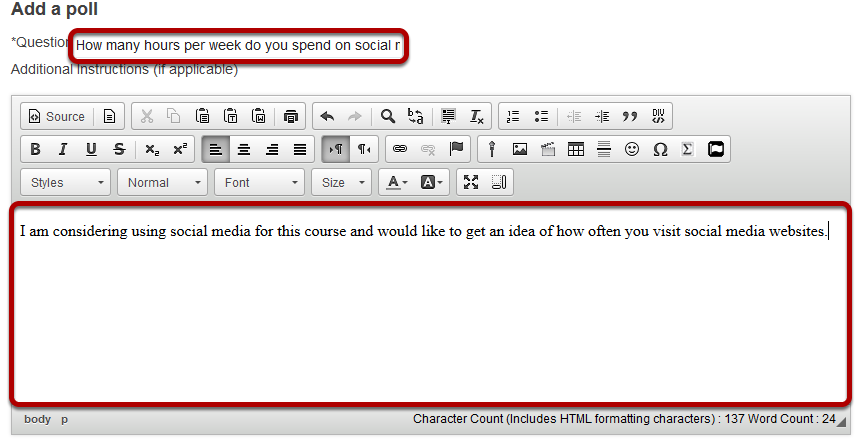This screenshot has height=439, width=859.
Task: Apply Block Quote formatting
Action: click(x=630, y=116)
